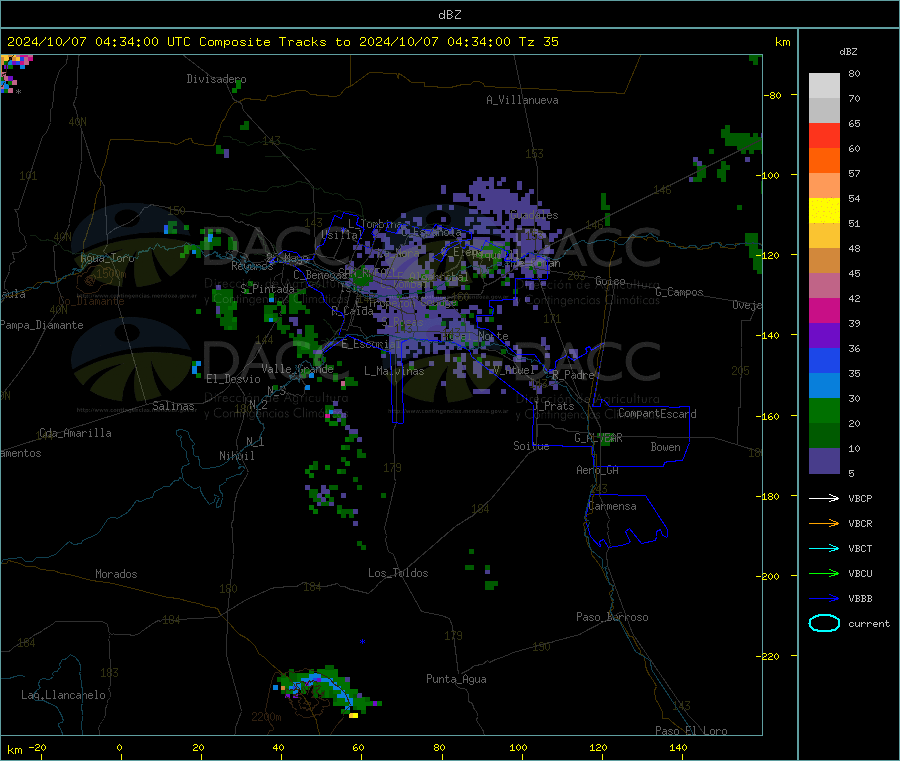Click the '100' tick label on bottom axis

pos(518,747)
